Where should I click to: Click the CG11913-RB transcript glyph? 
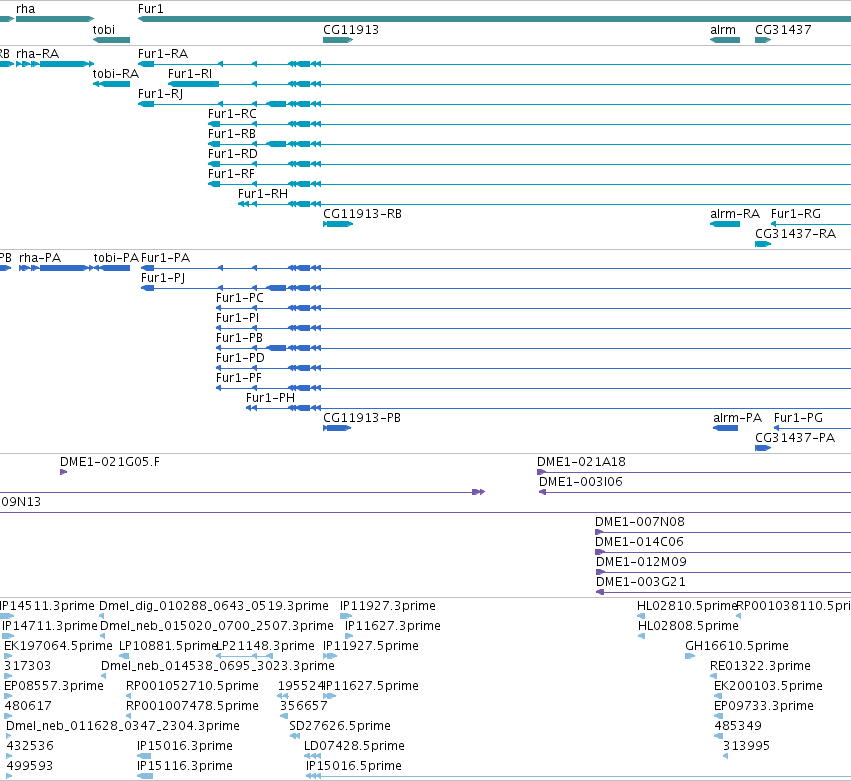click(x=338, y=224)
